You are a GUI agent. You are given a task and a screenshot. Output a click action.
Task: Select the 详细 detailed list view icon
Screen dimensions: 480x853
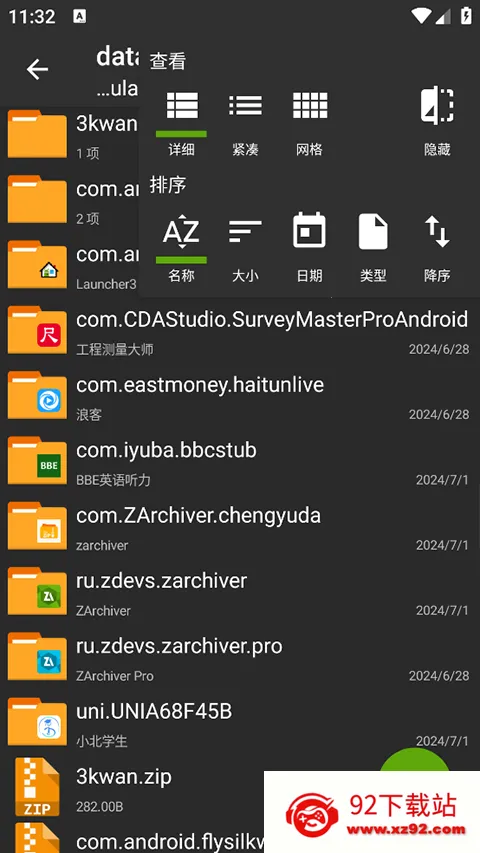click(182, 122)
